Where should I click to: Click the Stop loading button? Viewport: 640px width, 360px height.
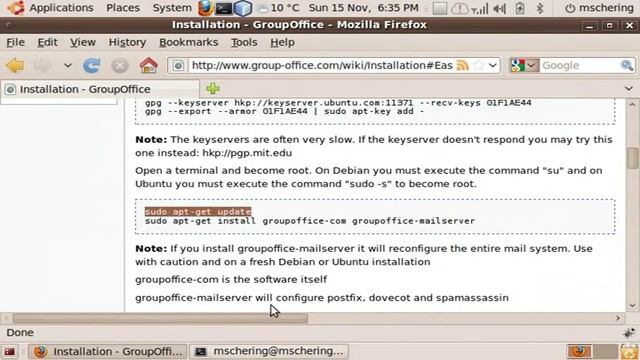(x=120, y=66)
